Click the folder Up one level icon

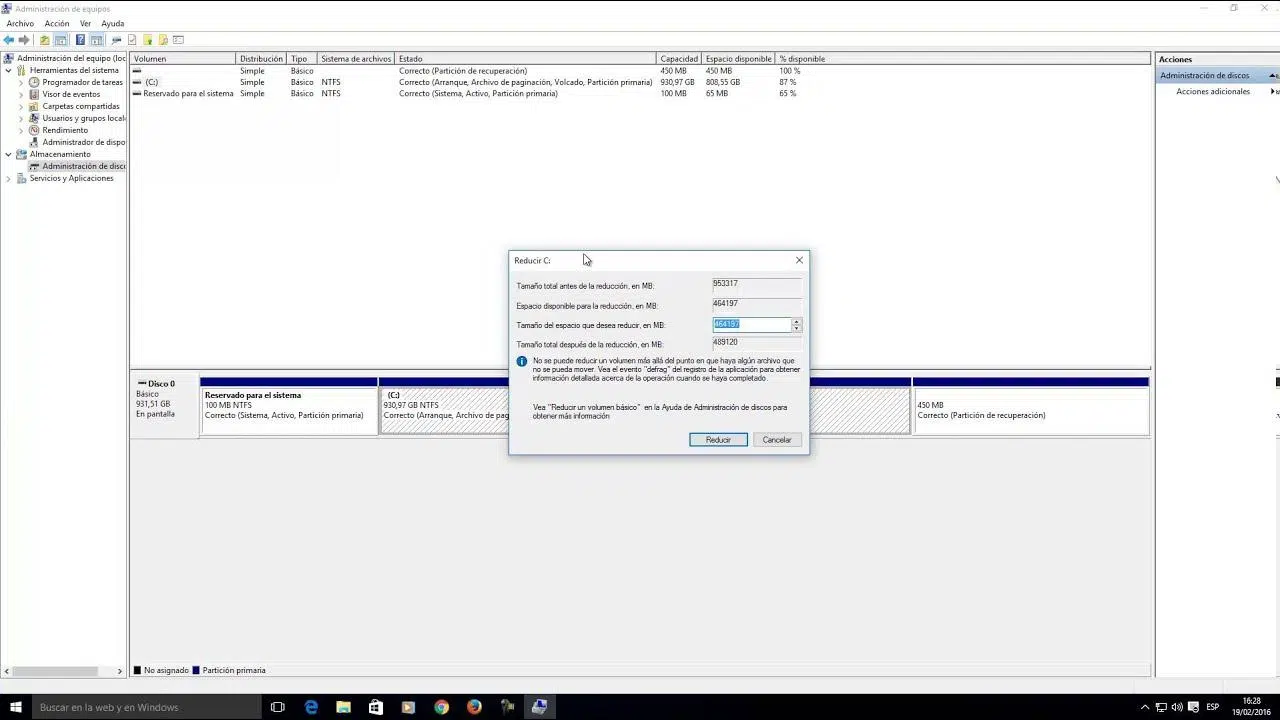[44, 40]
